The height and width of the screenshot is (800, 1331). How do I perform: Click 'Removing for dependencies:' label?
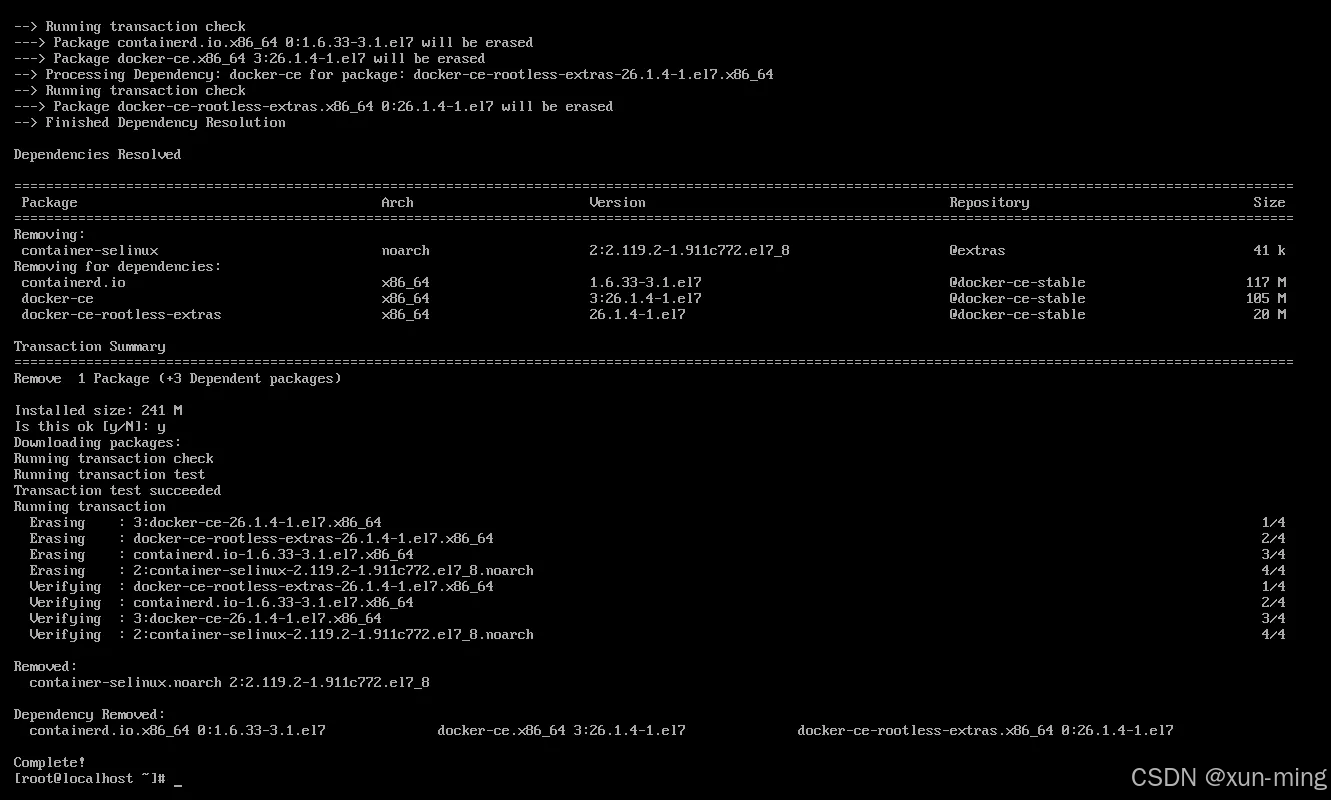point(117,266)
